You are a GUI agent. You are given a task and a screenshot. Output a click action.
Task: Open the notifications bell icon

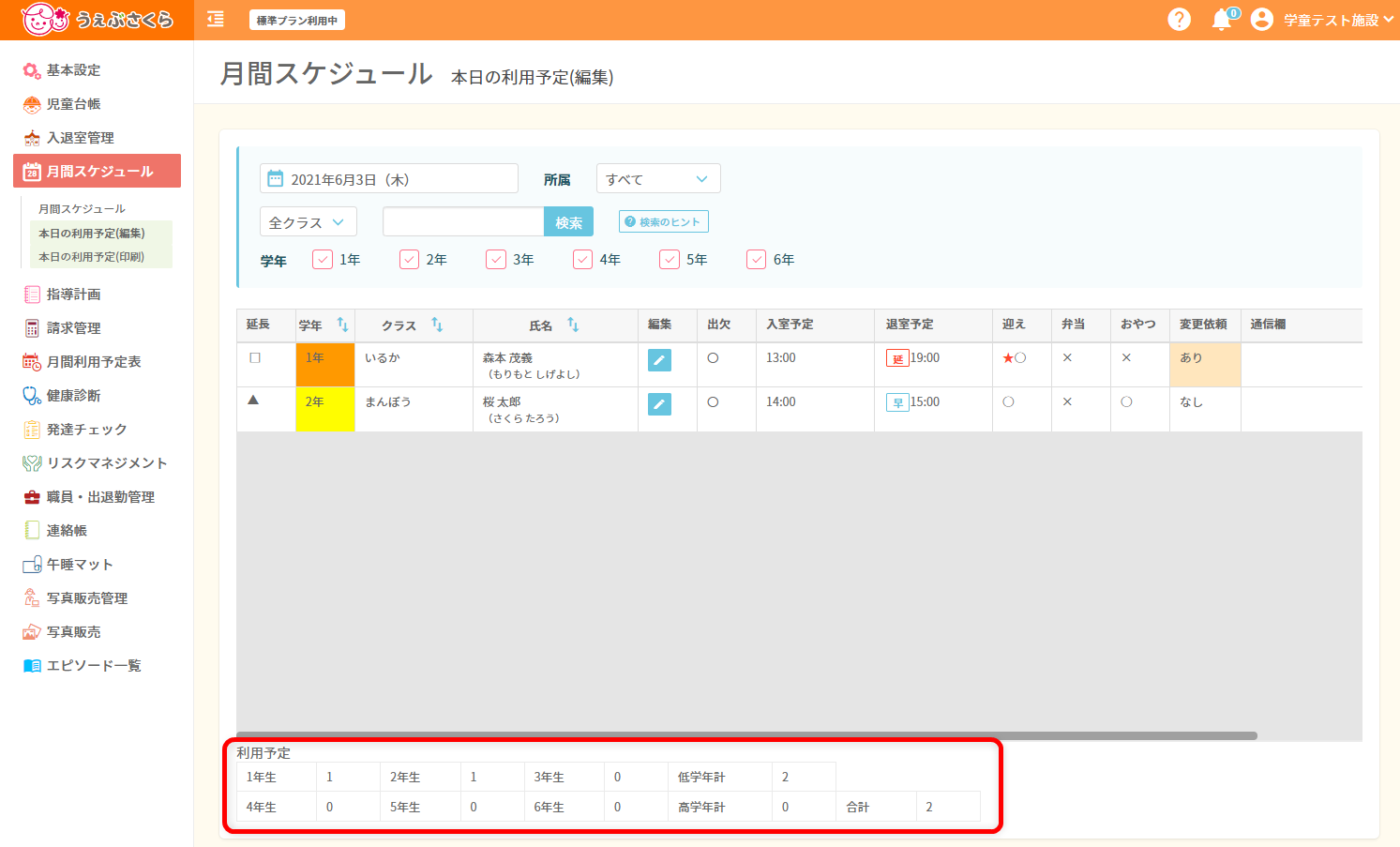1222,19
